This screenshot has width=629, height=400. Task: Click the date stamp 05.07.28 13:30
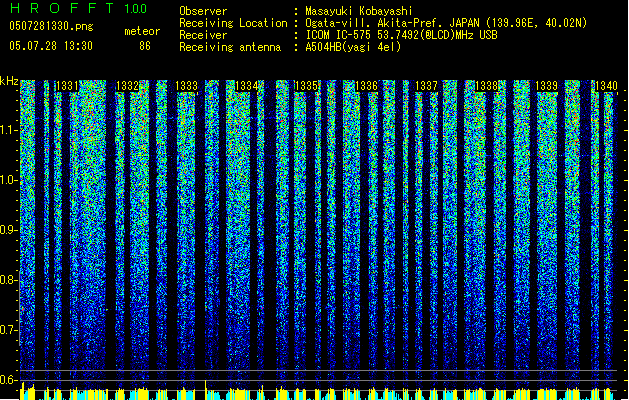click(x=51, y=45)
